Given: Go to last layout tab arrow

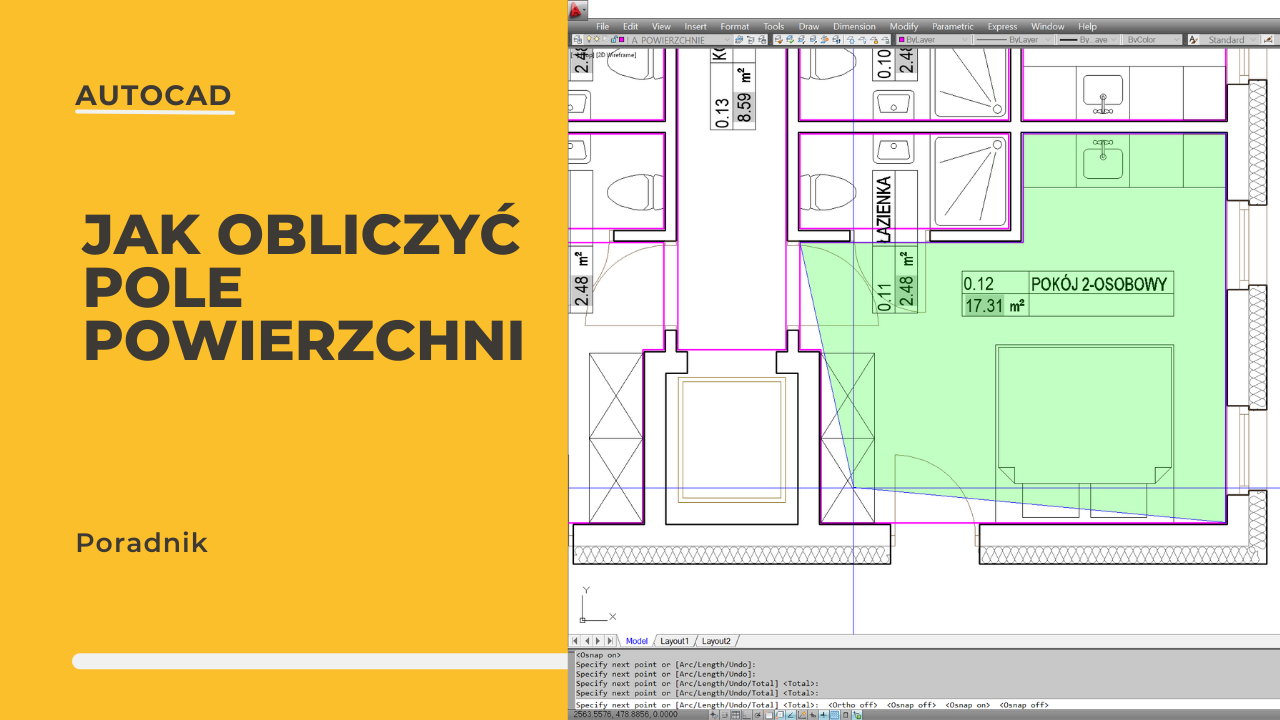Looking at the screenshot, I should click(x=610, y=640).
